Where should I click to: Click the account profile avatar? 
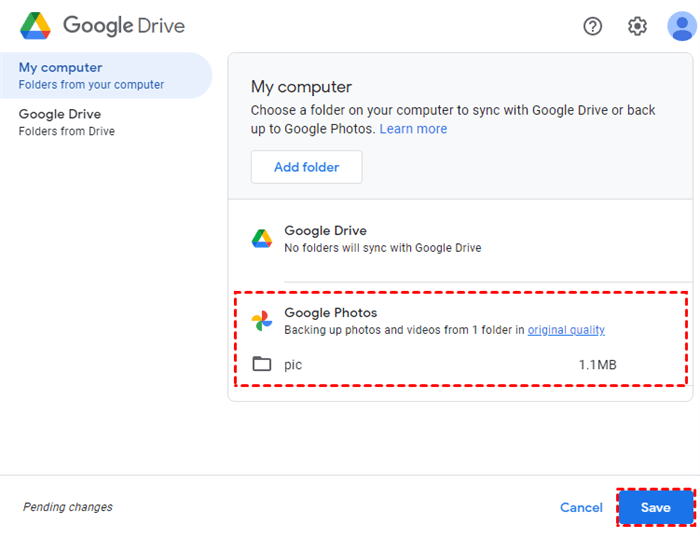(x=682, y=26)
